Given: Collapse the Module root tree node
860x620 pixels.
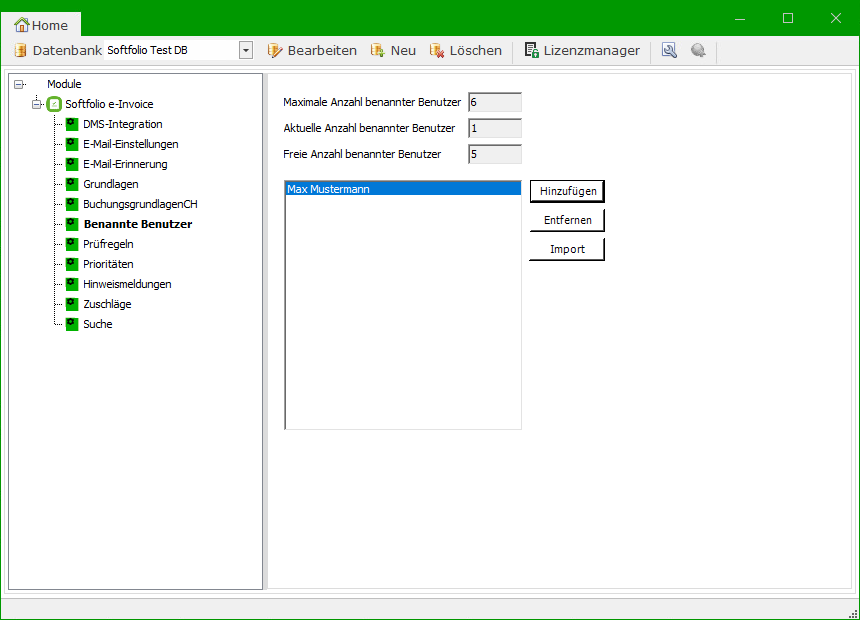Looking at the screenshot, I should pos(19,84).
